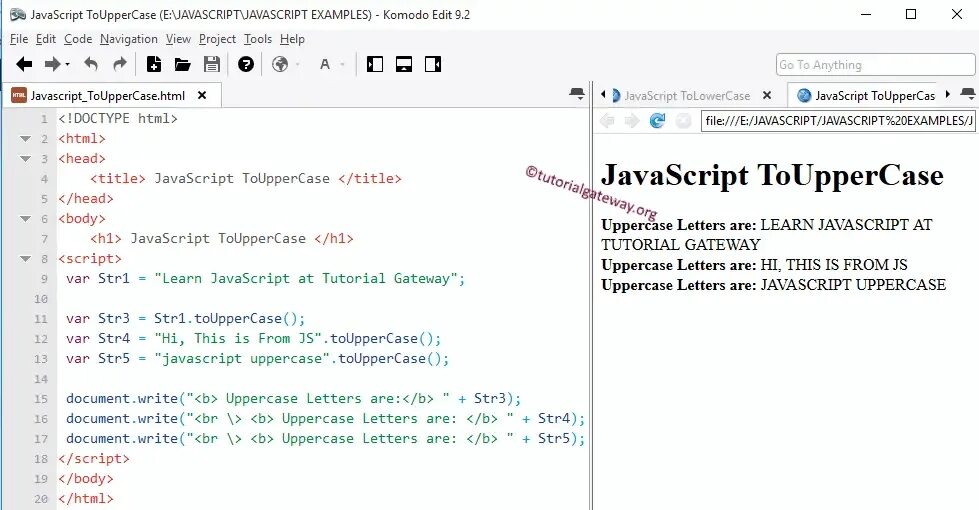
Task: Stop loading the browser preview
Action: click(683, 120)
